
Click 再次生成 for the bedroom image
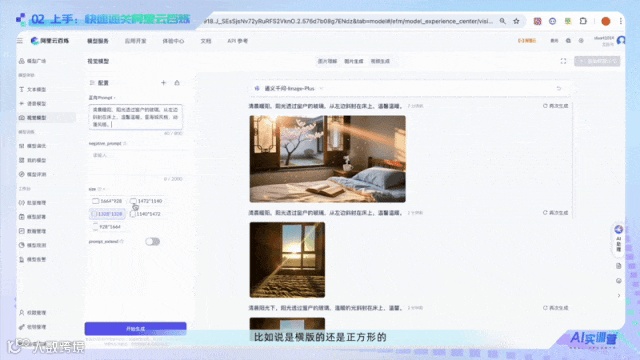tap(556, 106)
